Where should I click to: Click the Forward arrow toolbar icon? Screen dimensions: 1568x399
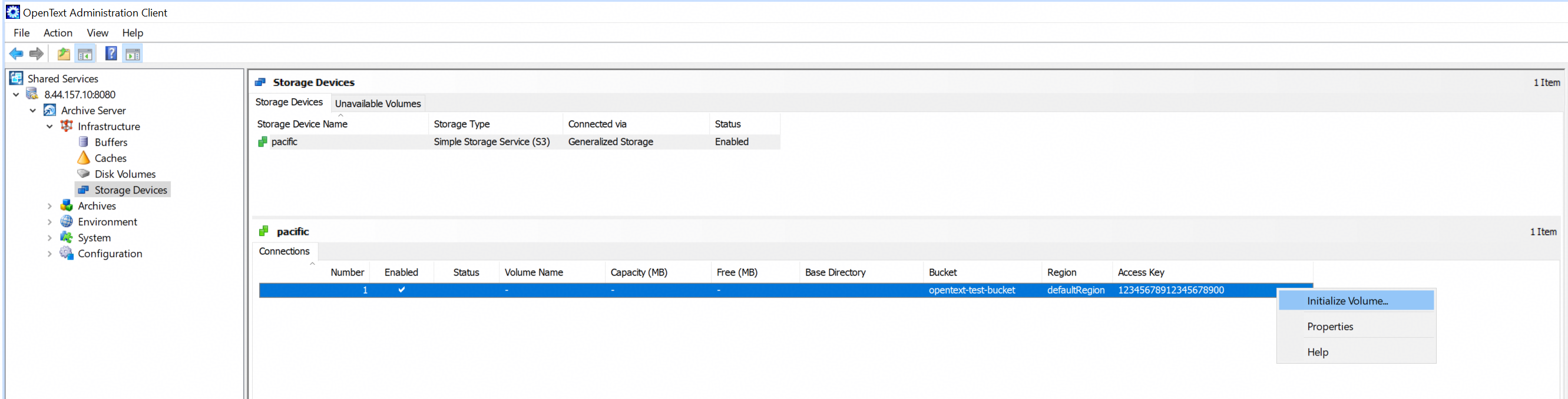point(37,54)
